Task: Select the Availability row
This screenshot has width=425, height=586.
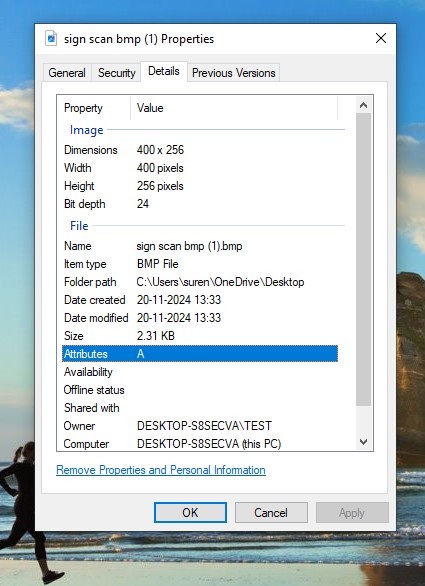Action: [x=200, y=372]
